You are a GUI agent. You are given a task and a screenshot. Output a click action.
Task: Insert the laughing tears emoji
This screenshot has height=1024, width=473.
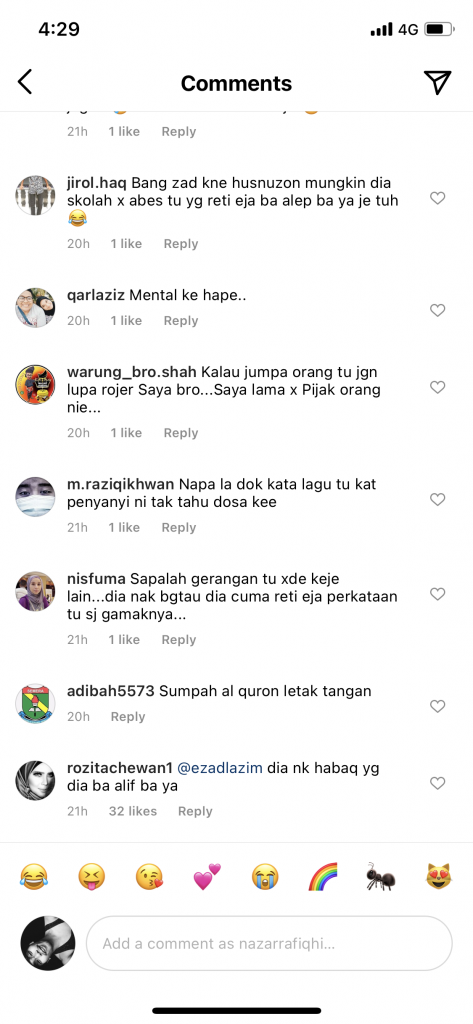tap(33, 876)
